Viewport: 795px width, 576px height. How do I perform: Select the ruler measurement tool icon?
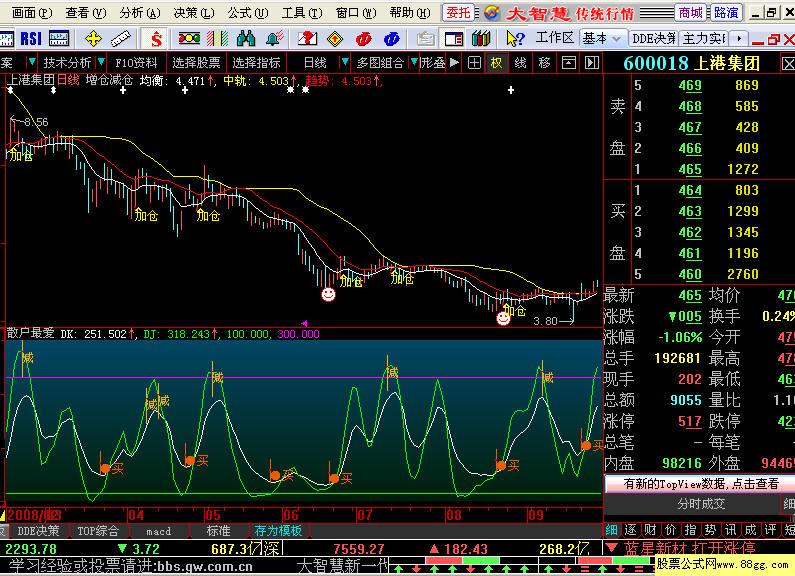120,39
